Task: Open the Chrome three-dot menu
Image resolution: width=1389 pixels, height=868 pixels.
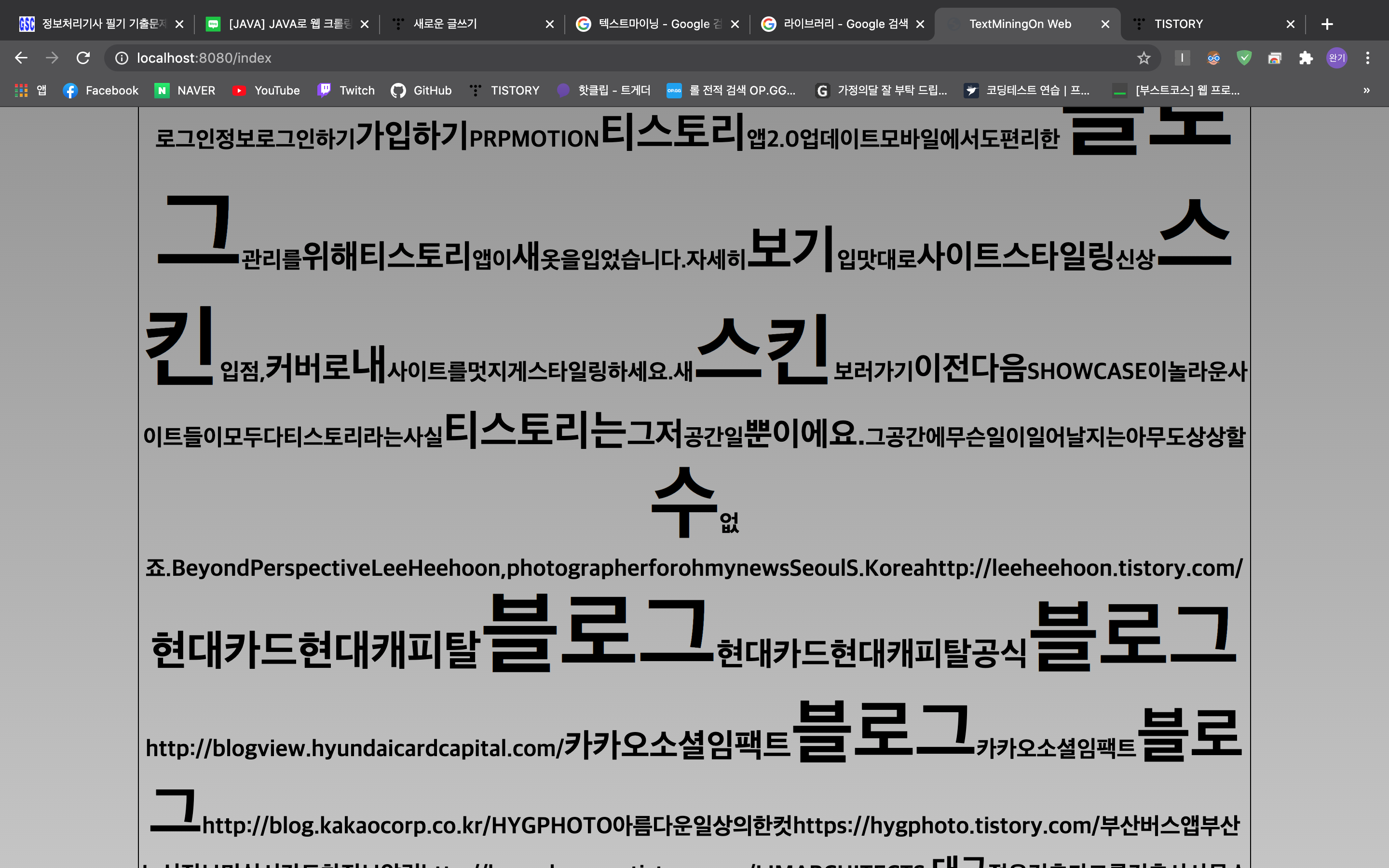Action: pyautogui.click(x=1368, y=58)
